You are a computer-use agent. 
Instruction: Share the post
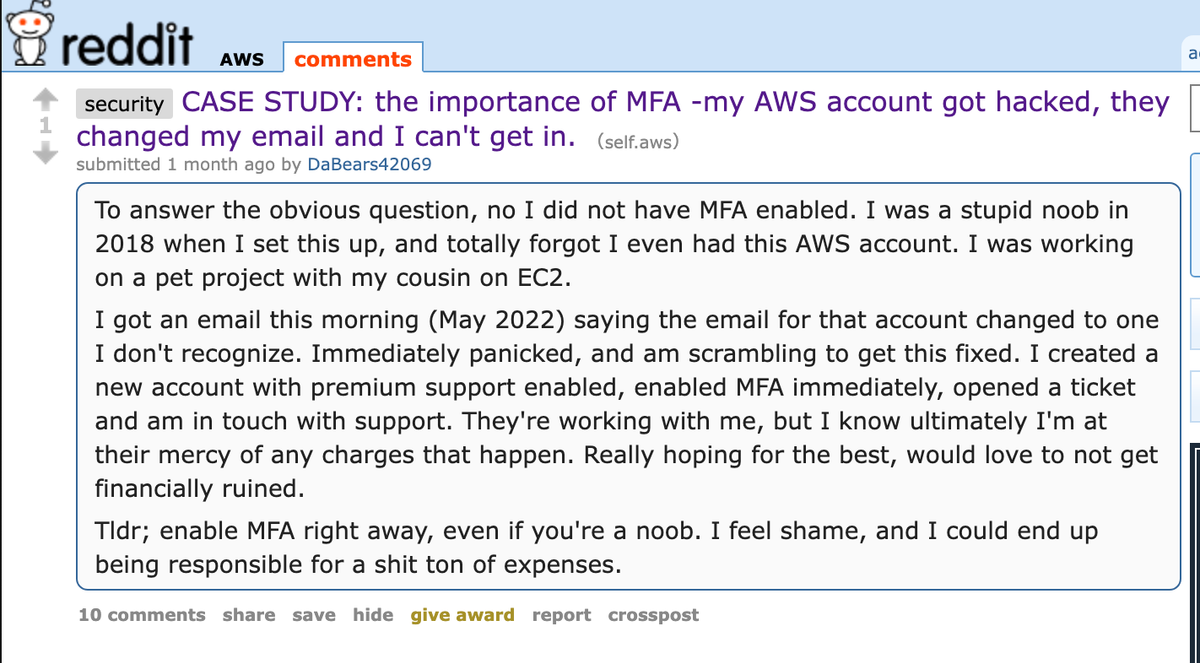(x=248, y=614)
